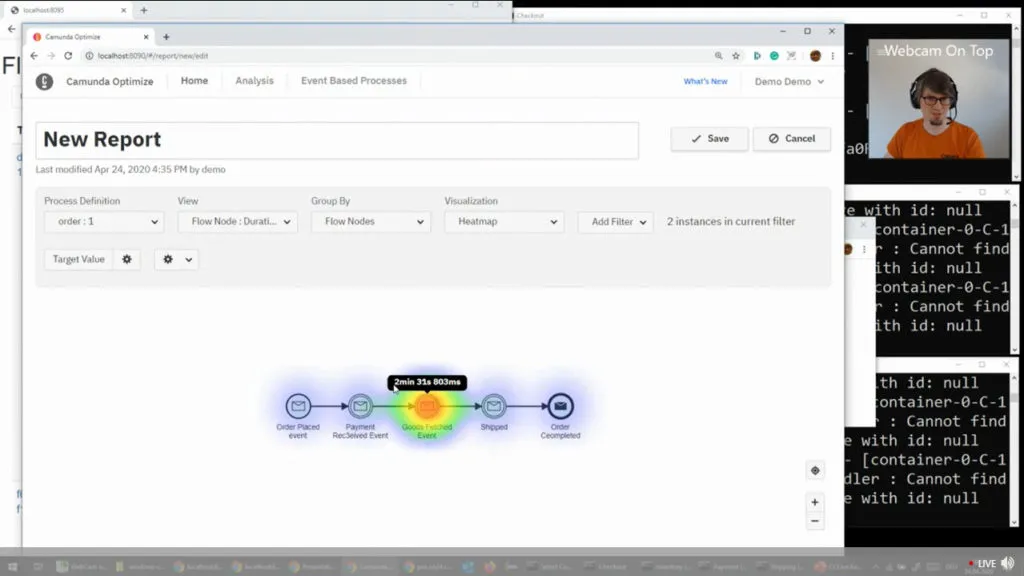Open the View dropdown

[x=238, y=222]
